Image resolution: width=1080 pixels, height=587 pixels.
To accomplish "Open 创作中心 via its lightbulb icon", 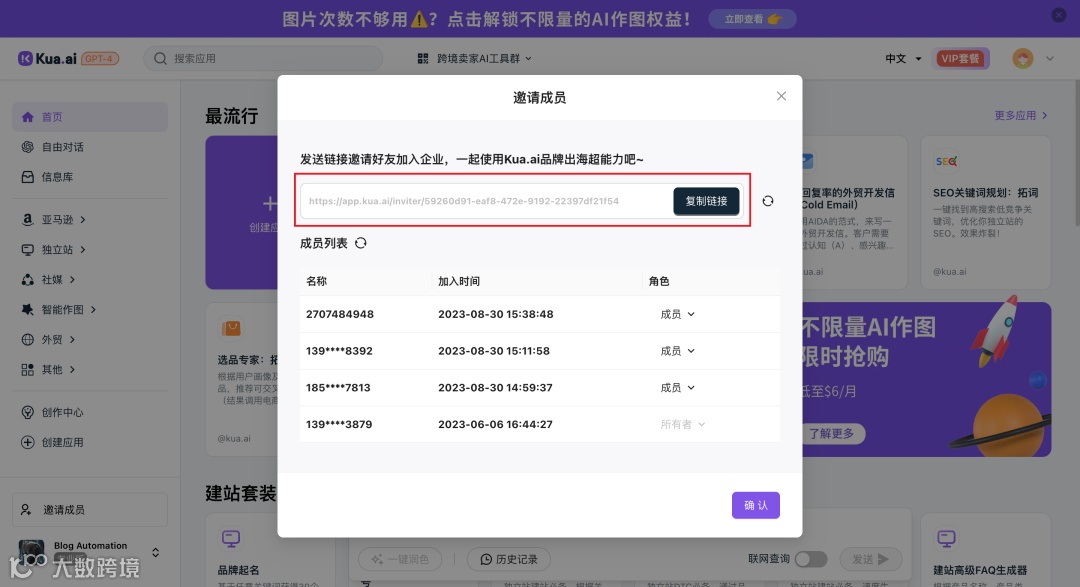I will [27, 412].
